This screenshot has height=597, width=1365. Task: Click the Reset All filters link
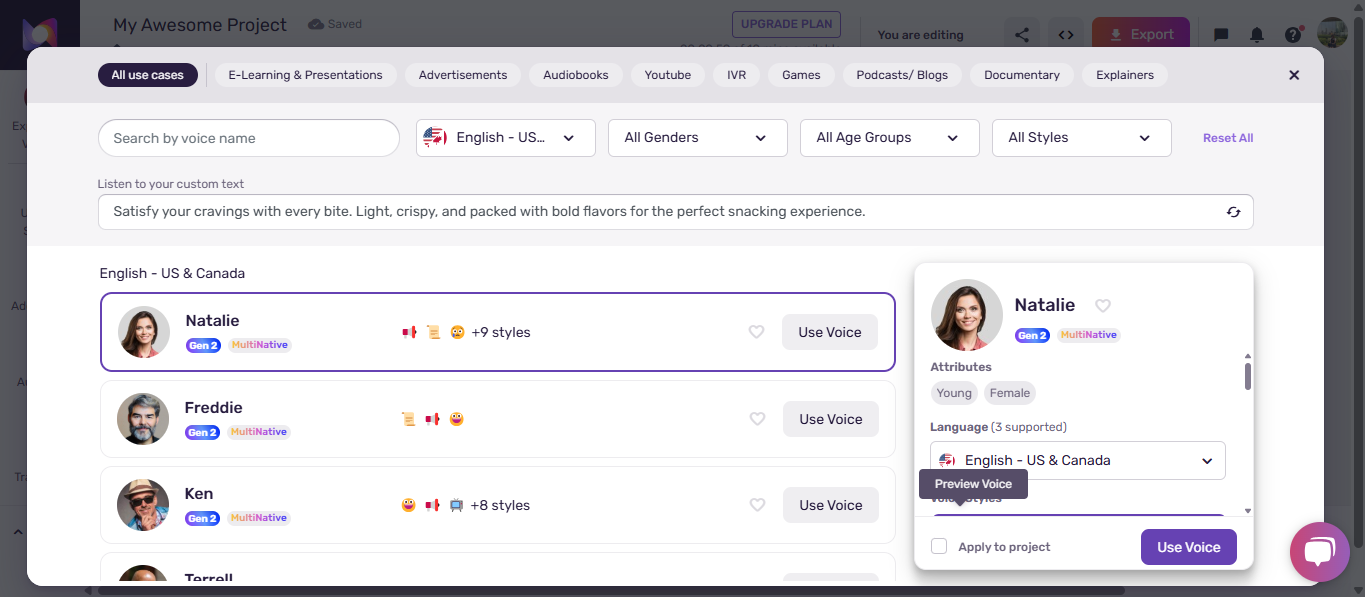tap(1228, 138)
